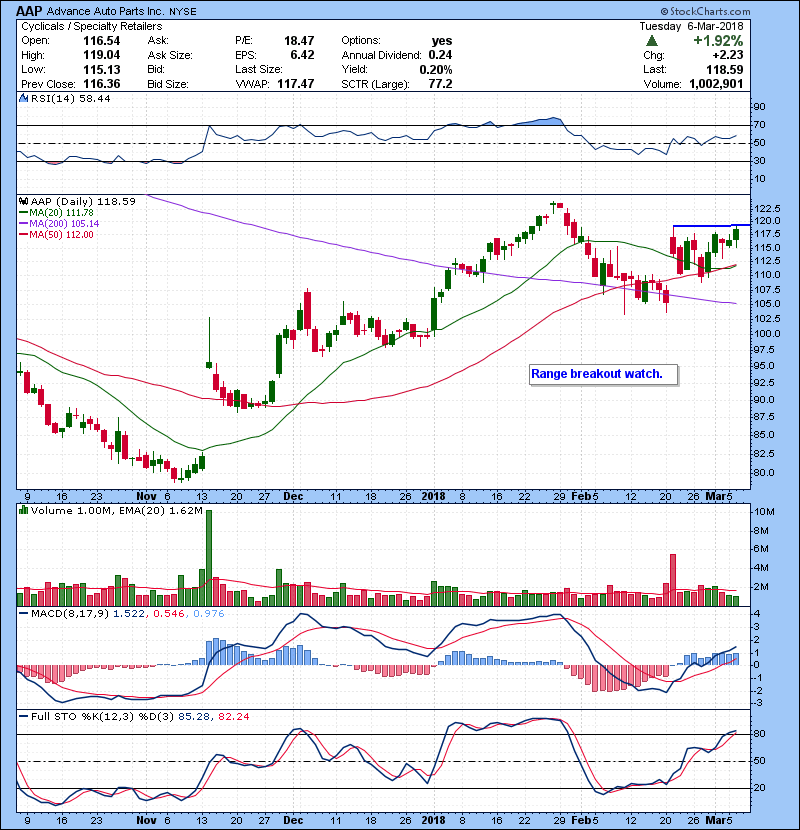This screenshot has height=830, width=800.
Task: Click the EPS value 6.42
Action: [x=302, y=55]
